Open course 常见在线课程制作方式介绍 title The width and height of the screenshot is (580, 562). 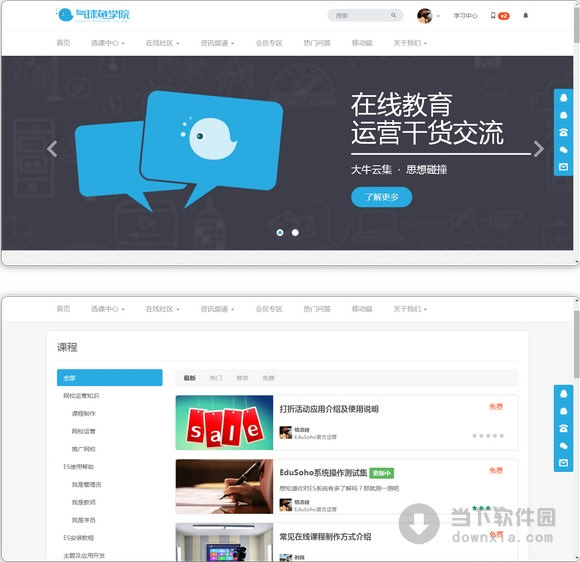[325, 537]
